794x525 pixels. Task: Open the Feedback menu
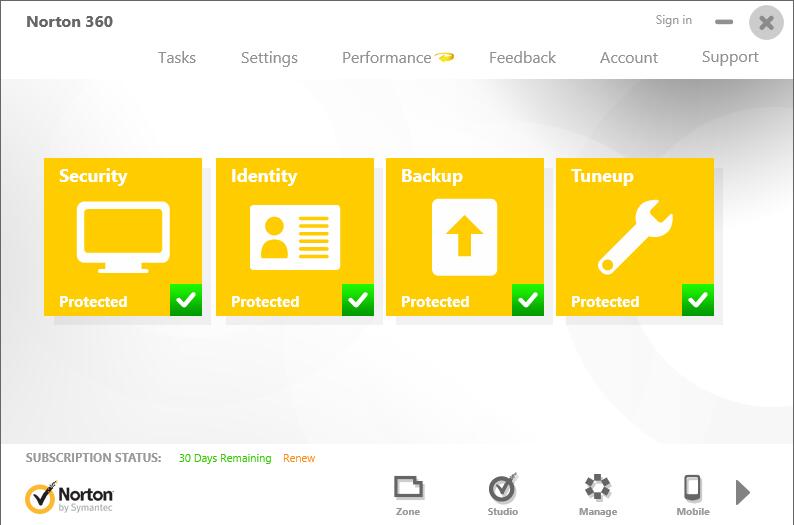pos(522,58)
